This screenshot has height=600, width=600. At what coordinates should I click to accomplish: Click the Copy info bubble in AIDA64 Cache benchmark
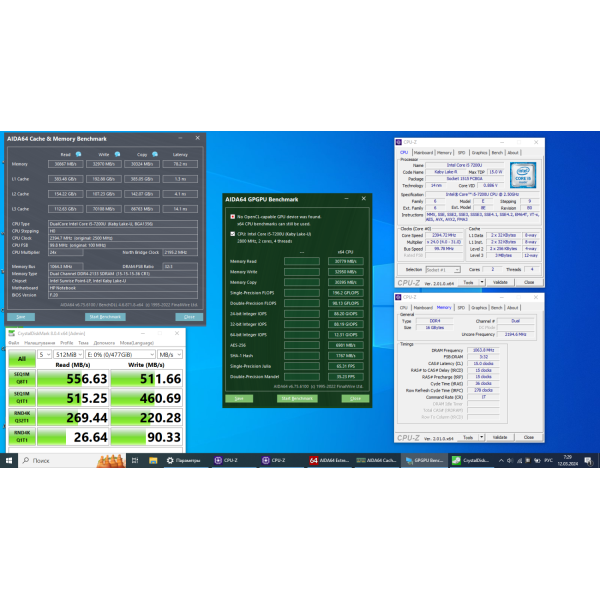click(x=155, y=154)
